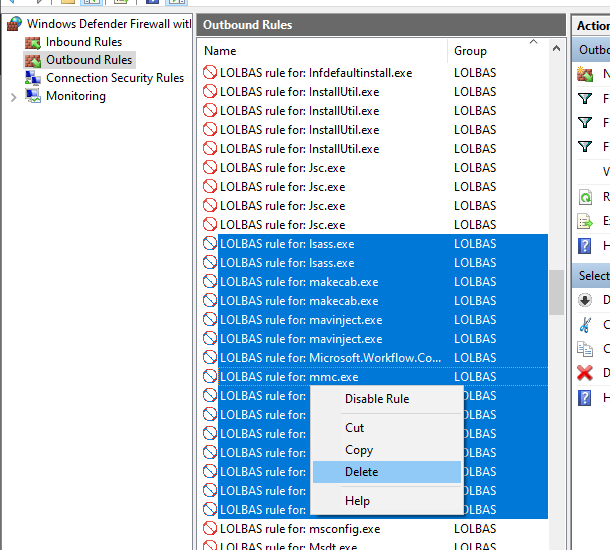
Task: Click the rule list vertical scrollbar thumb
Action: [556, 292]
